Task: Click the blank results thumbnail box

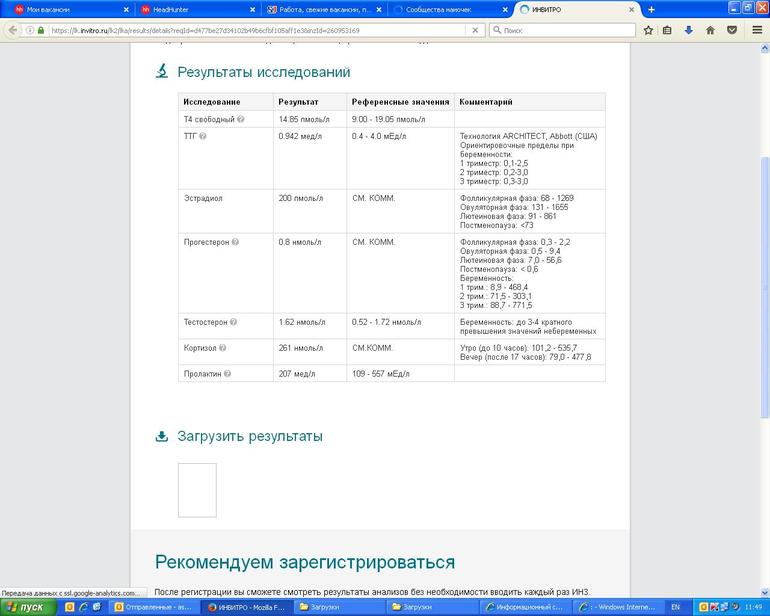Action: 197,490
